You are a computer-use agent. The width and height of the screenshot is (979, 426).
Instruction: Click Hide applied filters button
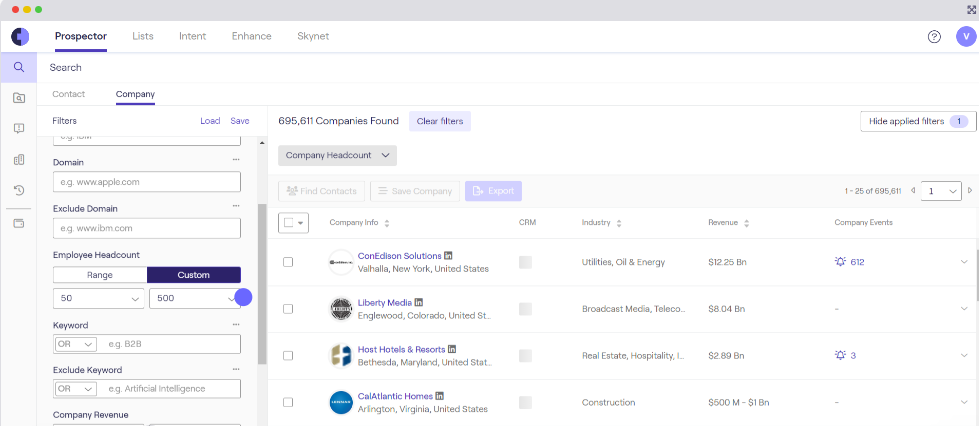918,121
